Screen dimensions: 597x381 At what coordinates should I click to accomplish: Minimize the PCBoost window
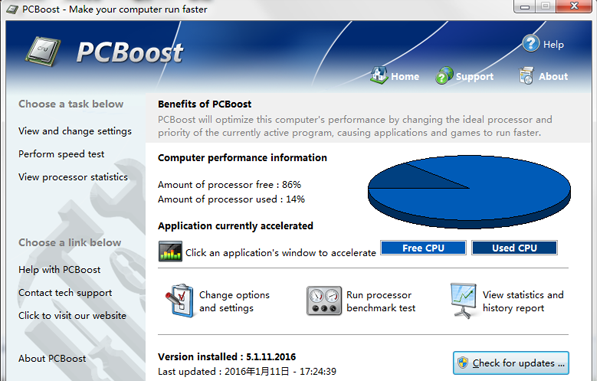tap(525, 6)
